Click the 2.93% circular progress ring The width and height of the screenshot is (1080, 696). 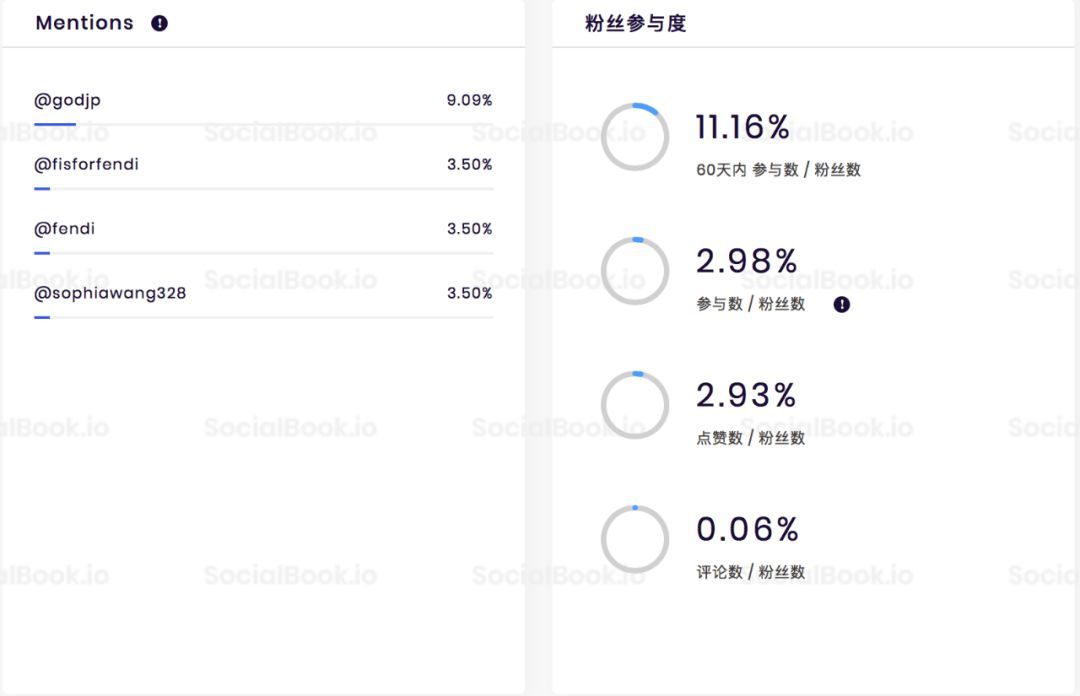click(x=635, y=405)
